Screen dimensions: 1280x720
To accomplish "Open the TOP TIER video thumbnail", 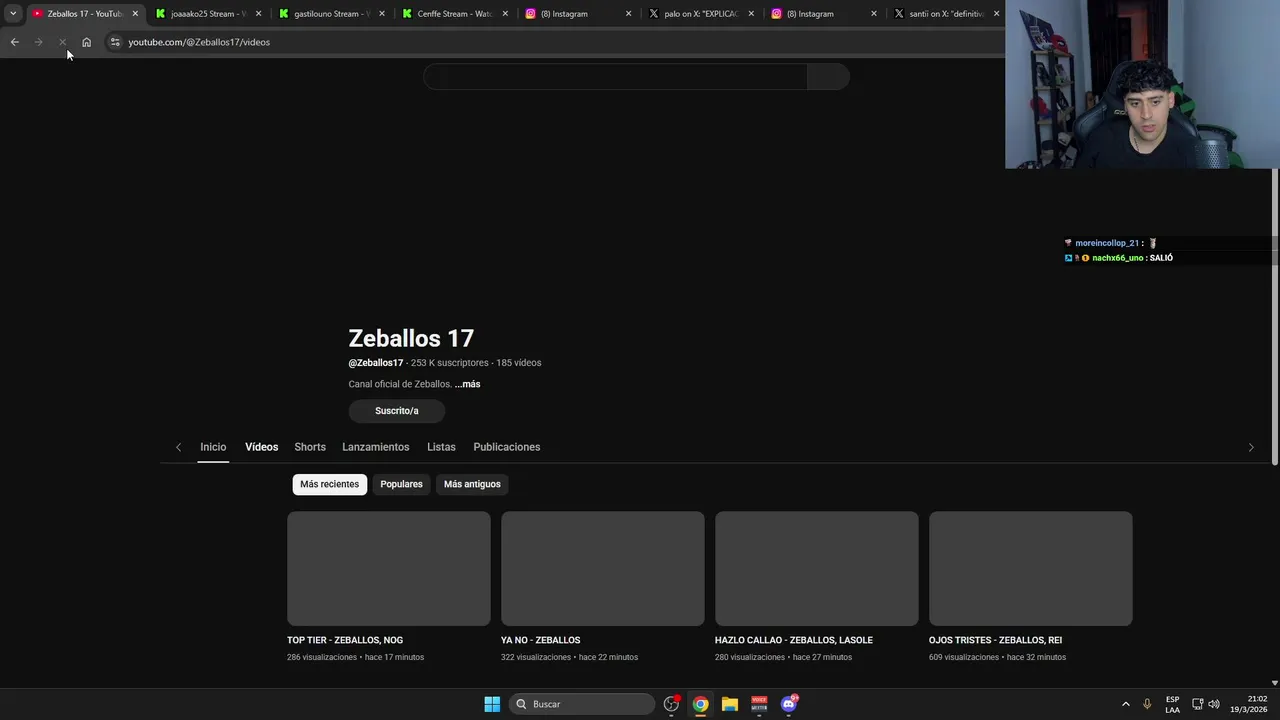I will click(x=389, y=569).
